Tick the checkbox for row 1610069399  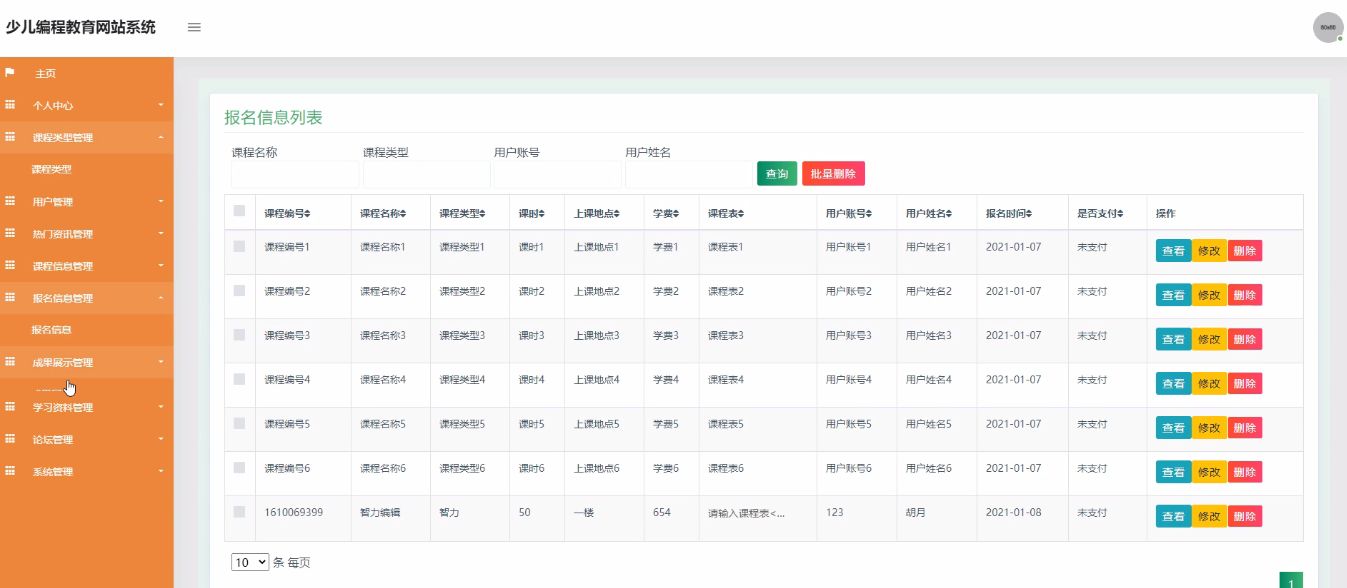[239, 512]
